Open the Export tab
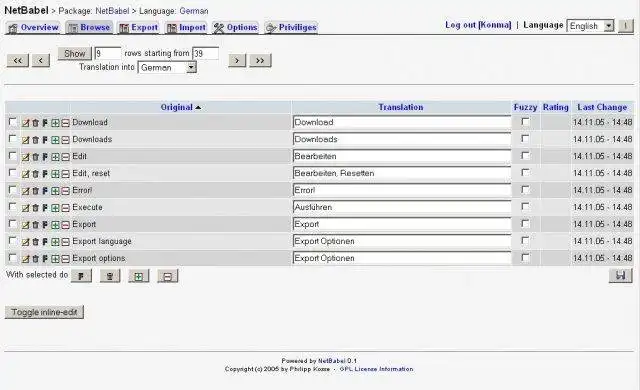Screen dimensions: 640x390 (139, 27)
